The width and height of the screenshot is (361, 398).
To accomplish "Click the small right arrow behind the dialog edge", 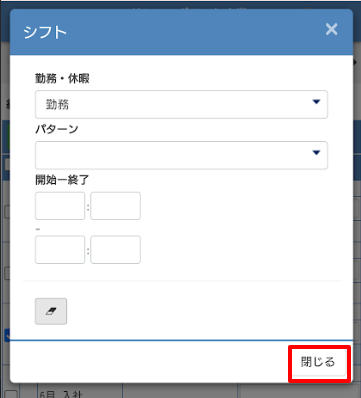I will coord(356,62).
